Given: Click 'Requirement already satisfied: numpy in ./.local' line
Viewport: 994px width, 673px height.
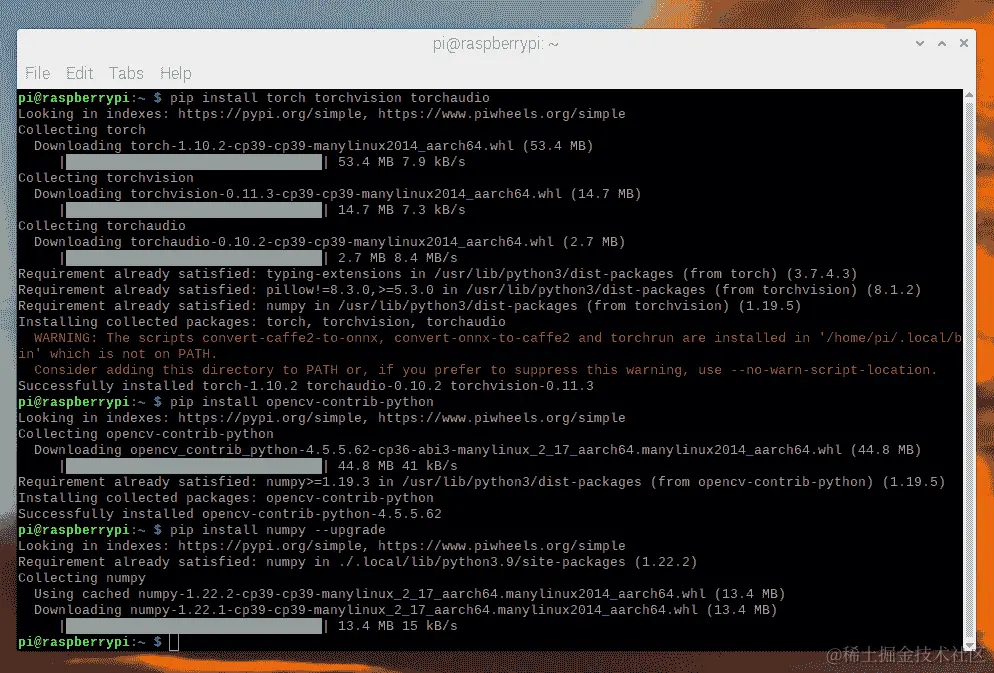Looking at the screenshot, I should coord(358,562).
